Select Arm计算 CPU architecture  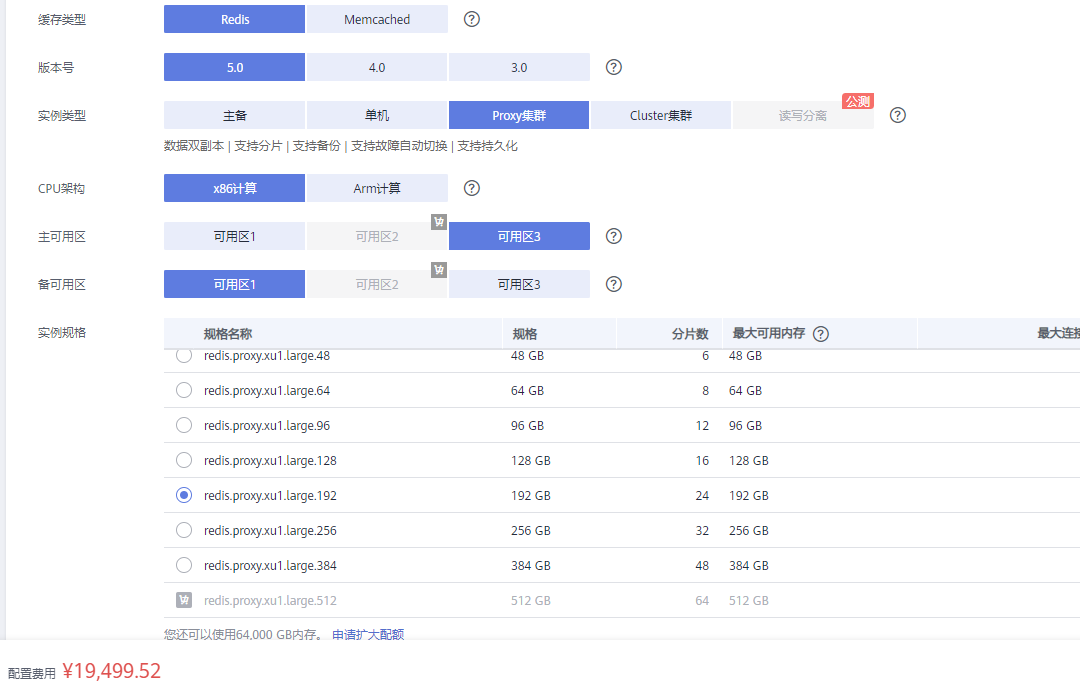click(x=377, y=188)
